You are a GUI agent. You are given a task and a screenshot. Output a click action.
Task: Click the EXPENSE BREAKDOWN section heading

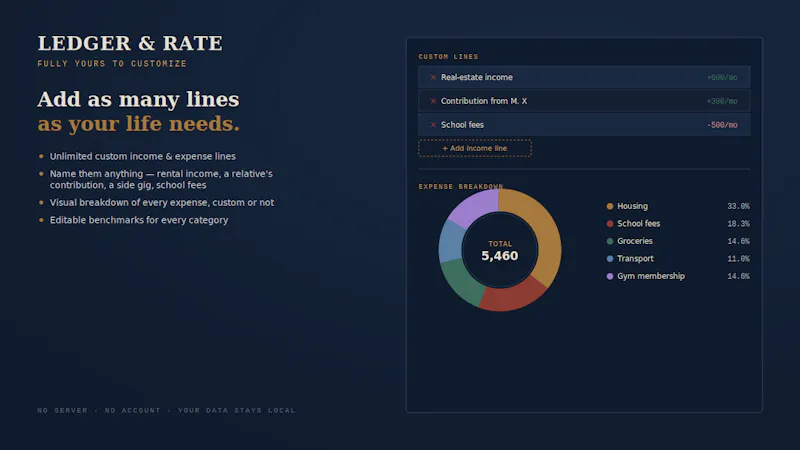pos(461,186)
